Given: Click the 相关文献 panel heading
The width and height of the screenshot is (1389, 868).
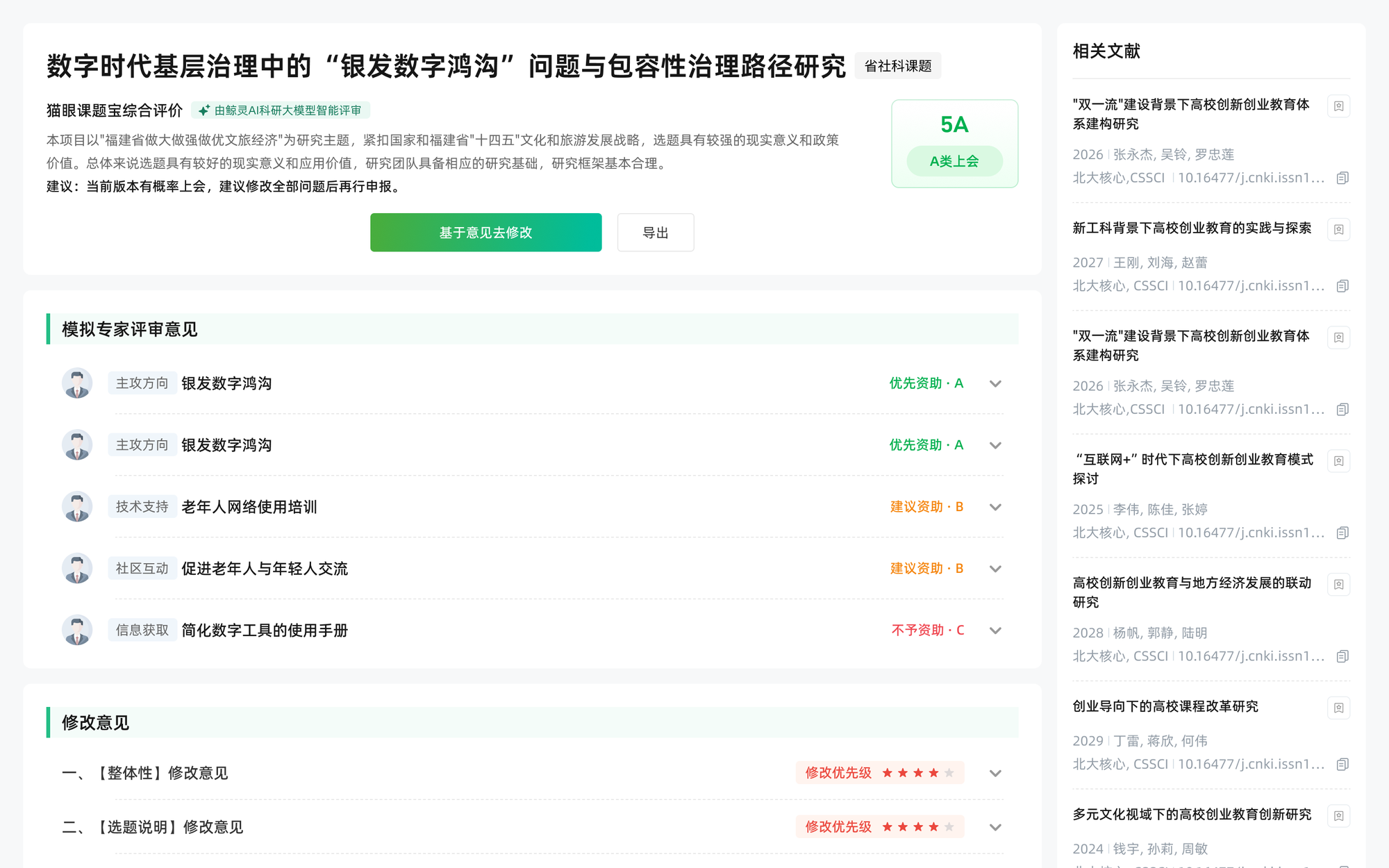Looking at the screenshot, I should (x=1106, y=51).
